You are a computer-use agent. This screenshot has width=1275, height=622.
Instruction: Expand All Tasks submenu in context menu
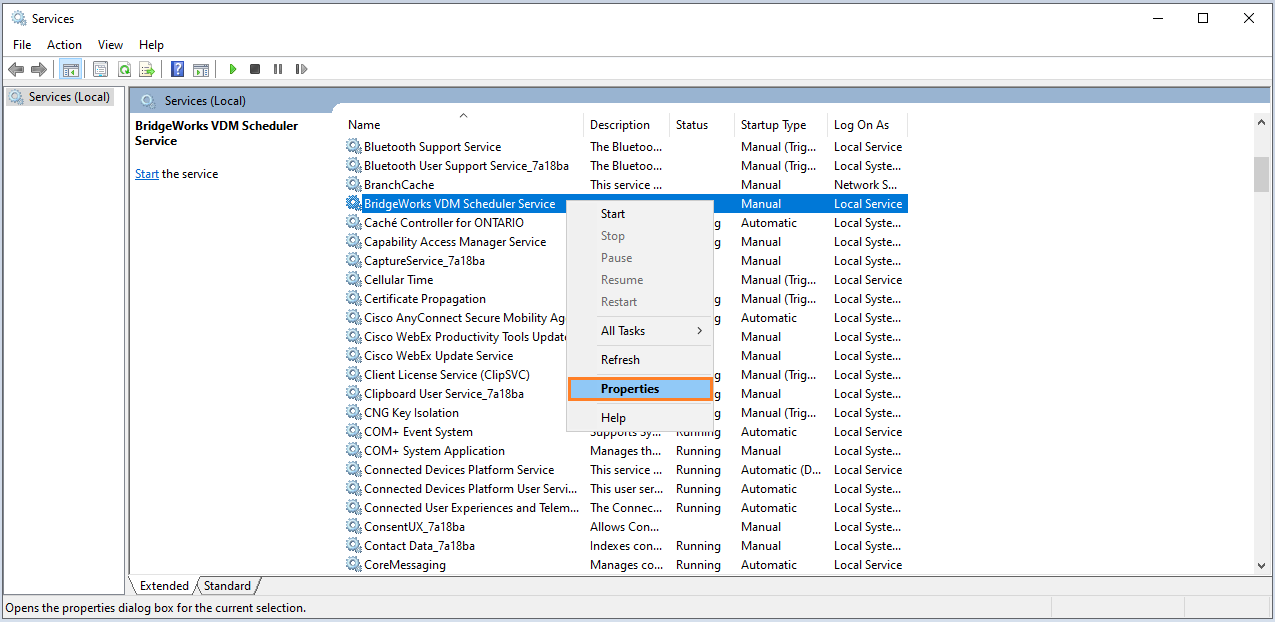(640, 330)
